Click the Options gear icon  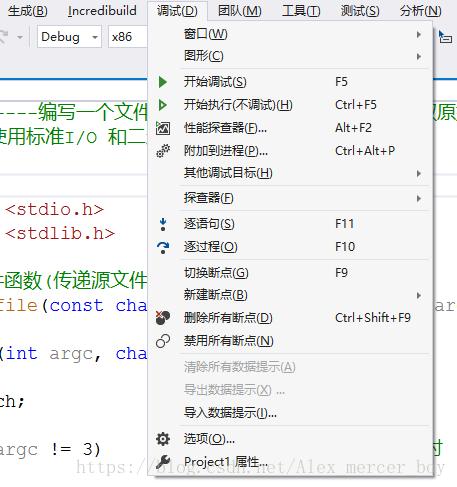(x=163, y=439)
